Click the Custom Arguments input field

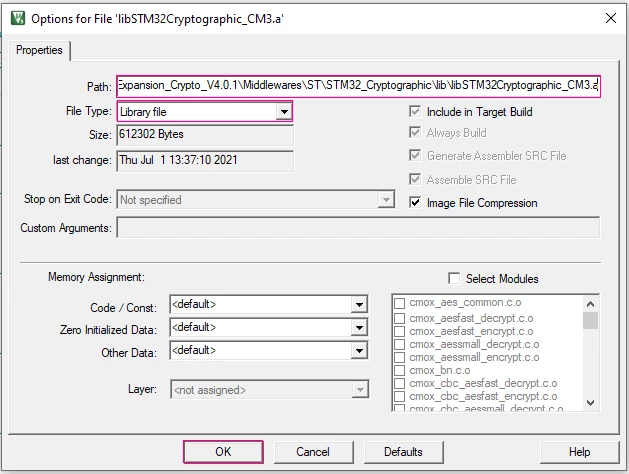pos(358,227)
